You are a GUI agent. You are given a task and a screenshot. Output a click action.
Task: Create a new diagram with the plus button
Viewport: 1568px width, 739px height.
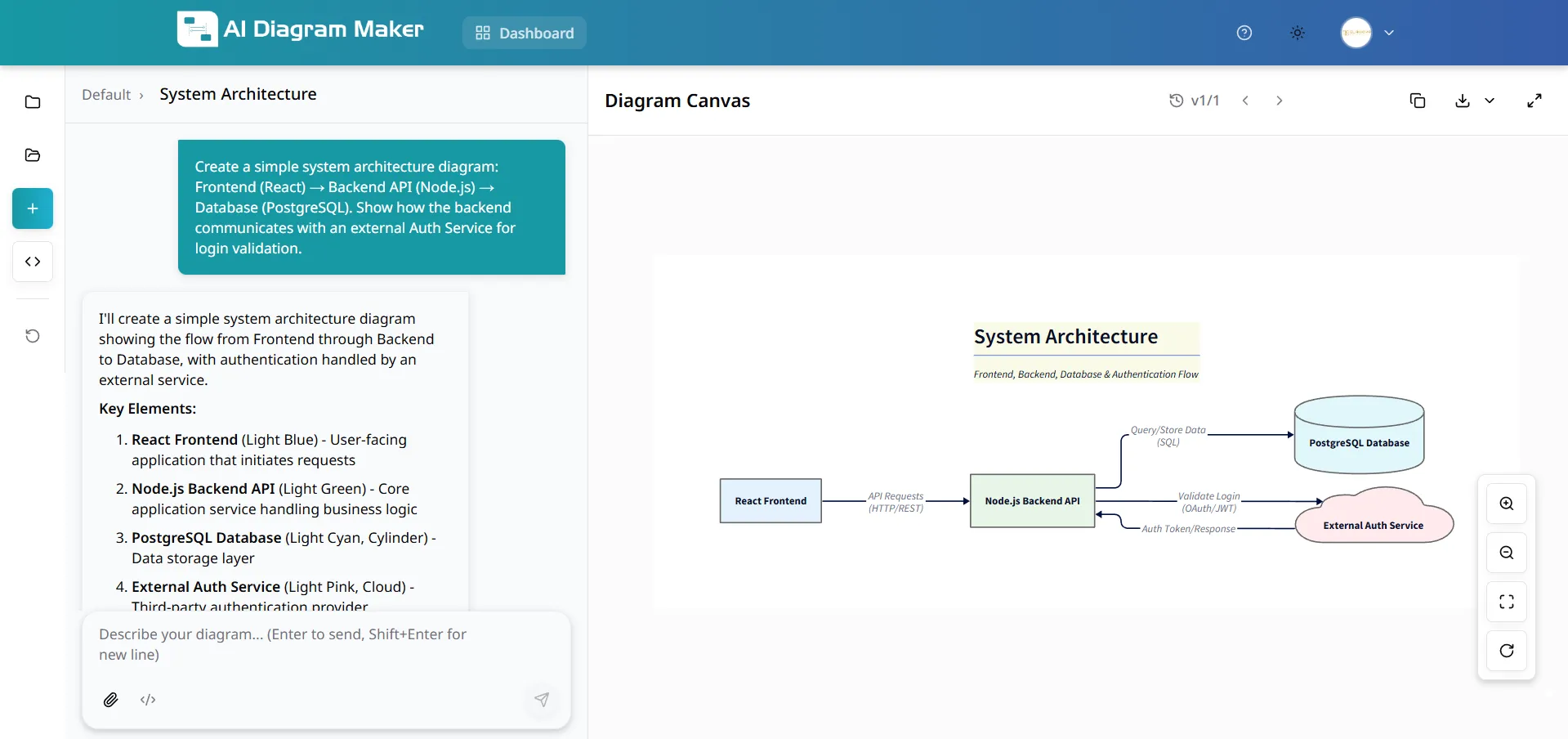[32, 208]
